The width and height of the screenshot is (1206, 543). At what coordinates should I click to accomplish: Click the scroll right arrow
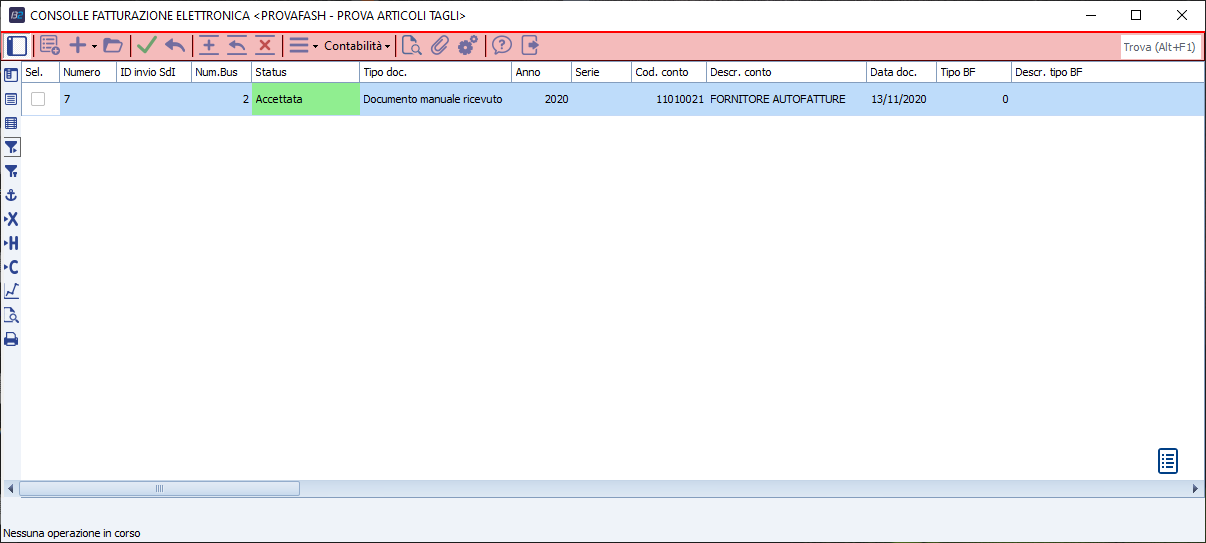pyautogui.click(x=1196, y=488)
